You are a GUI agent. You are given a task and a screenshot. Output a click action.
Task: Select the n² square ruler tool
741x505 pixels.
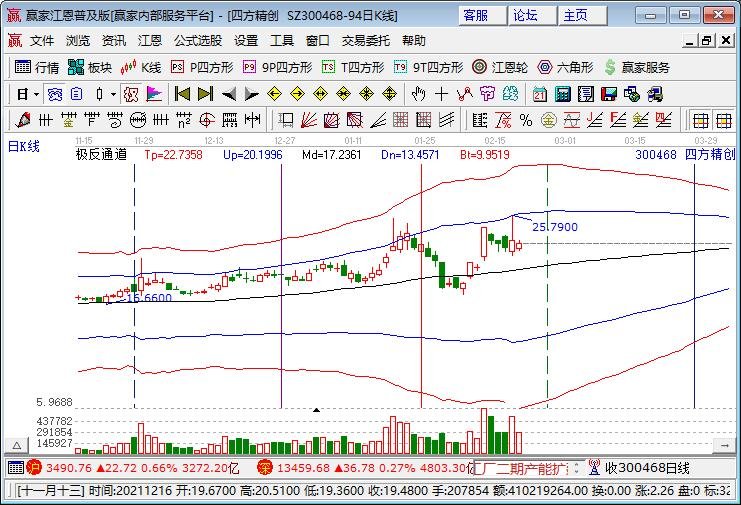click(x=184, y=120)
